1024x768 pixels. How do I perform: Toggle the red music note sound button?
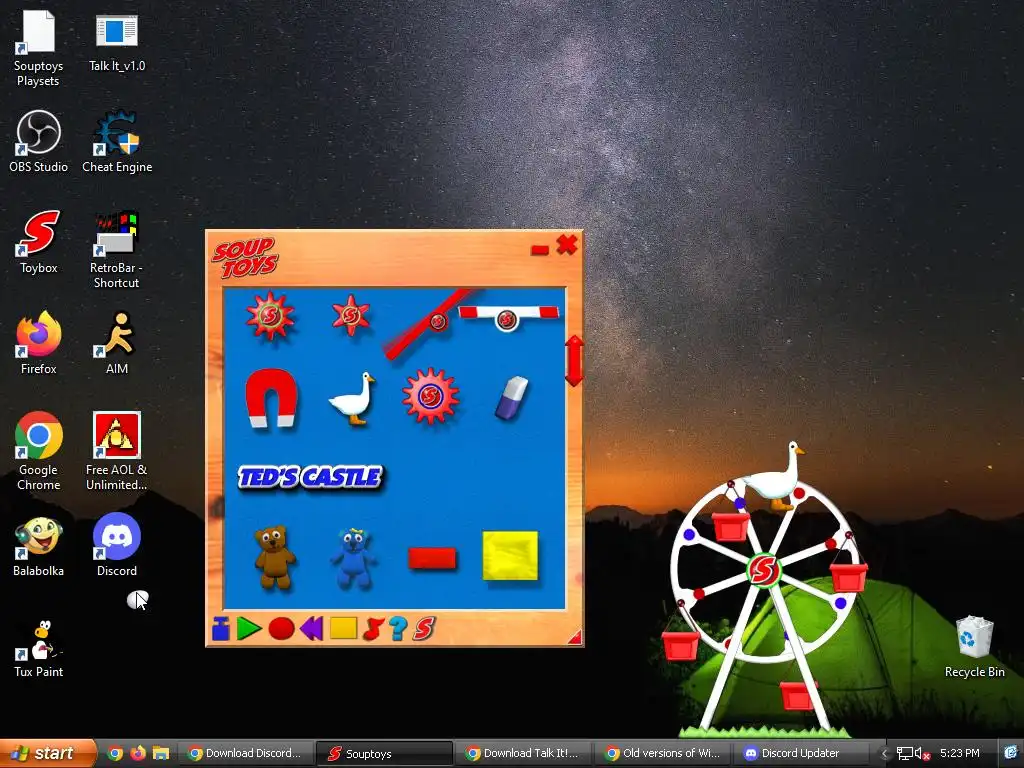tap(373, 628)
